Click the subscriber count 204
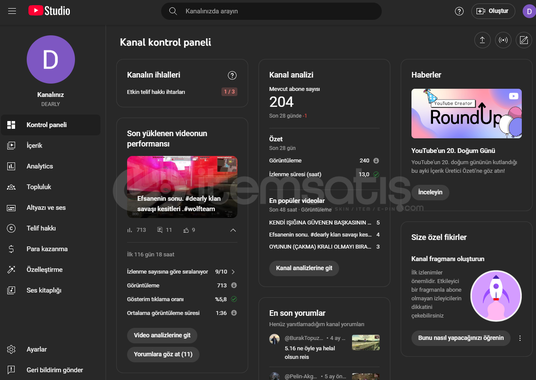This screenshot has width=536, height=380. [x=281, y=102]
